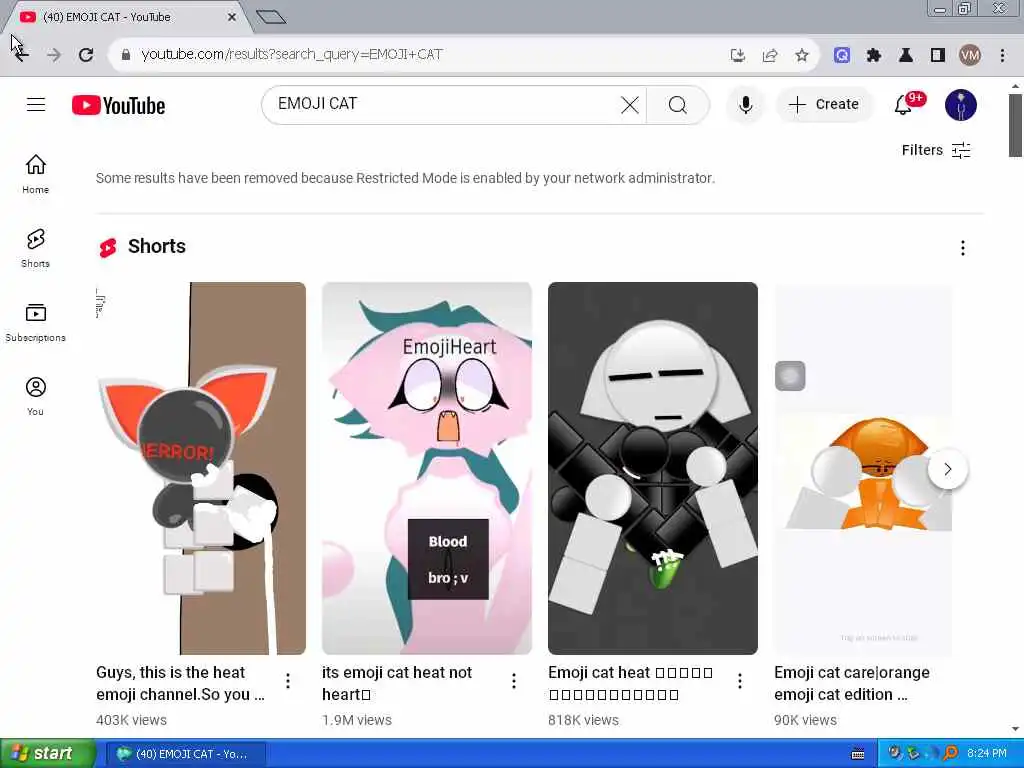The image size is (1024, 768).
Task: Open the Windows start button
Action: pos(47,754)
